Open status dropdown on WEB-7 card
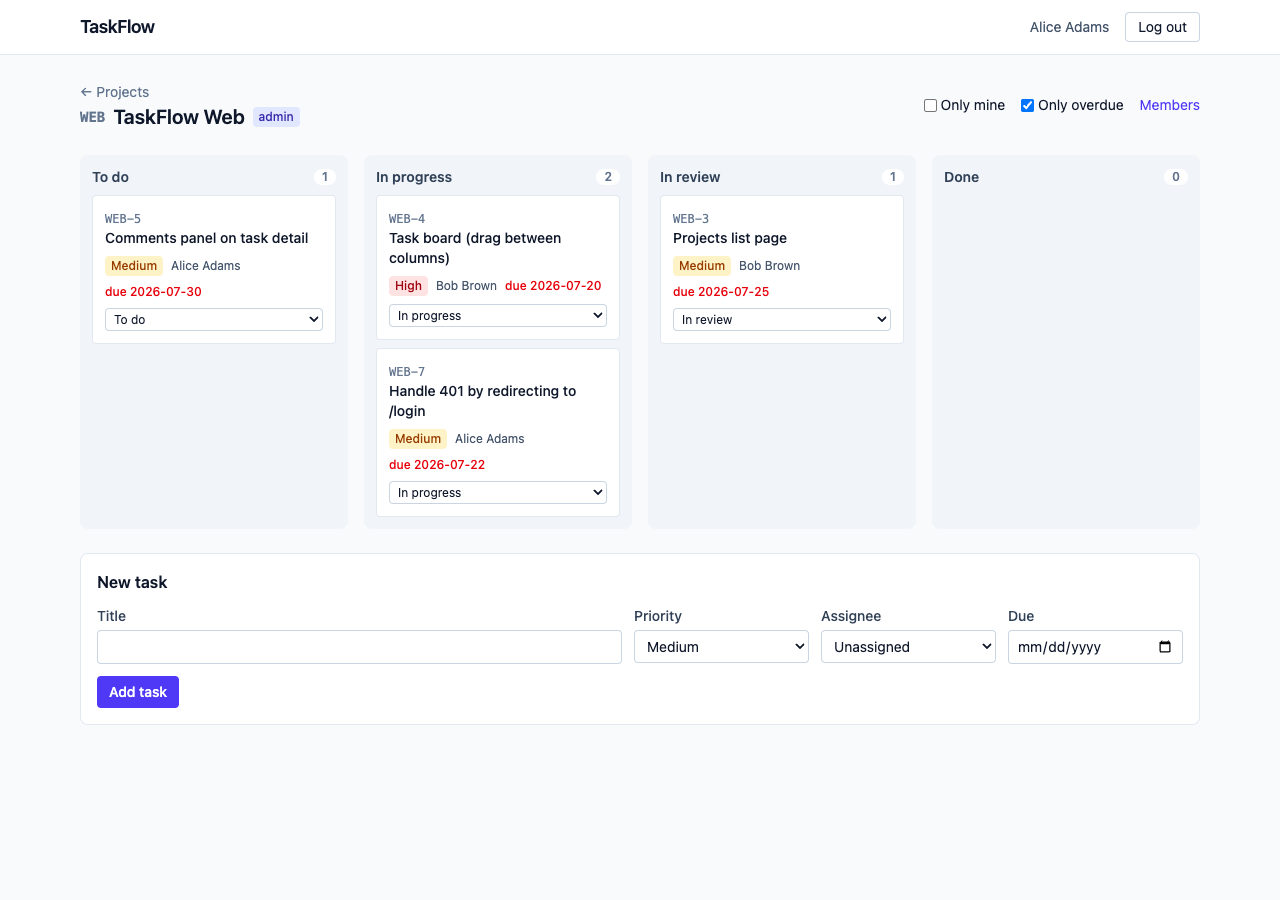Screen dimensions: 1280x900 498,492
